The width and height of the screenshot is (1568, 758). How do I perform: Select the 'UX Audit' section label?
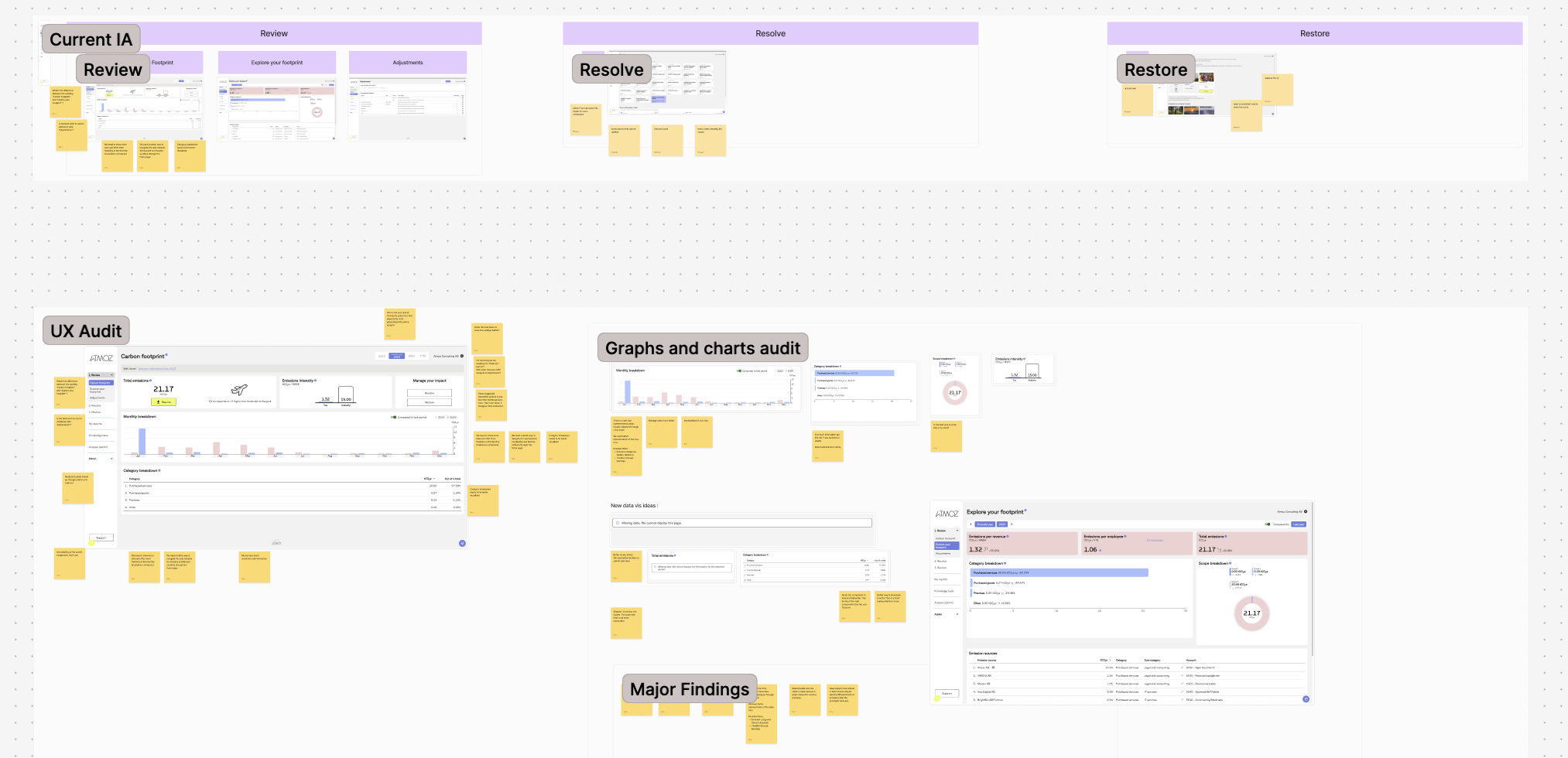click(x=86, y=331)
